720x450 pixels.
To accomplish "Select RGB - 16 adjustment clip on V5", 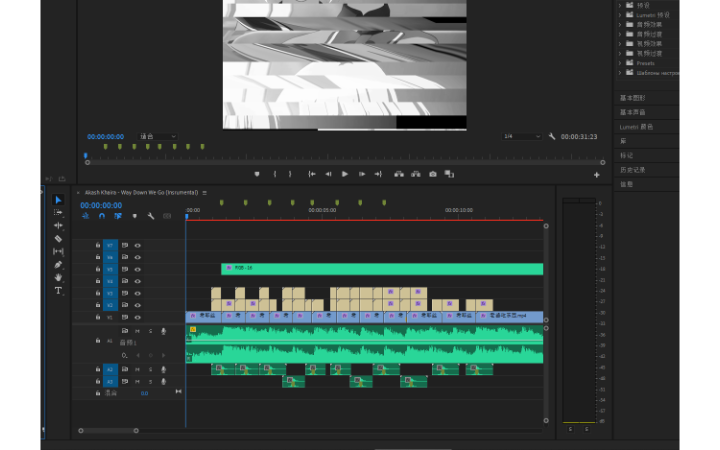I will [382, 269].
